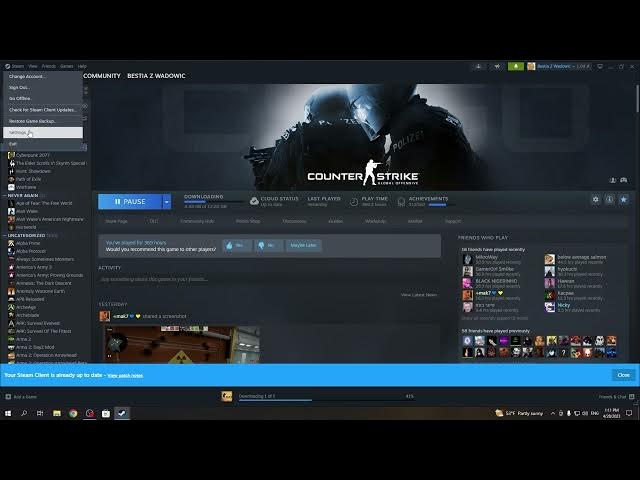Select Maybe Later on recommendation prompt
The height and width of the screenshot is (480, 640).
coord(304,245)
